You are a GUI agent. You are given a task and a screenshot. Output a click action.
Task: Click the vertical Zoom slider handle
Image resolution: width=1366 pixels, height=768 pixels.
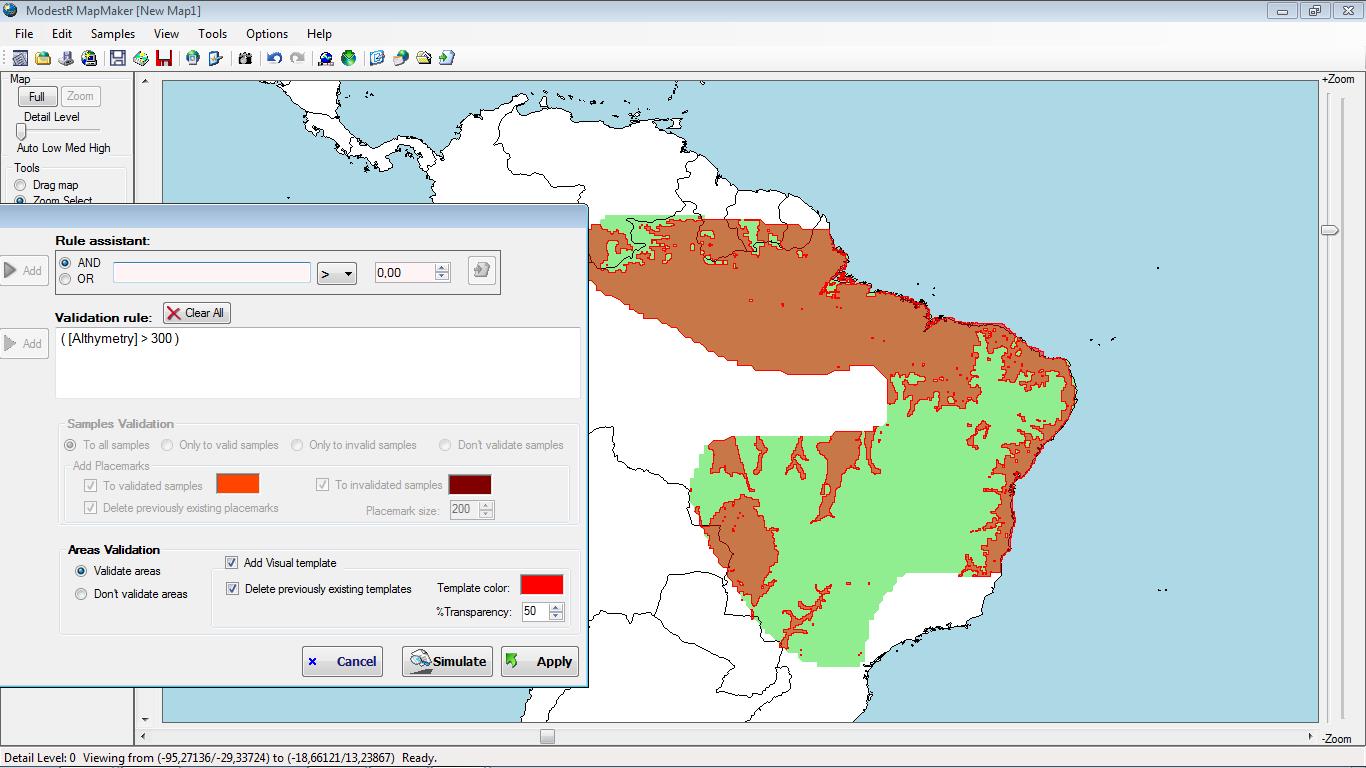1330,230
